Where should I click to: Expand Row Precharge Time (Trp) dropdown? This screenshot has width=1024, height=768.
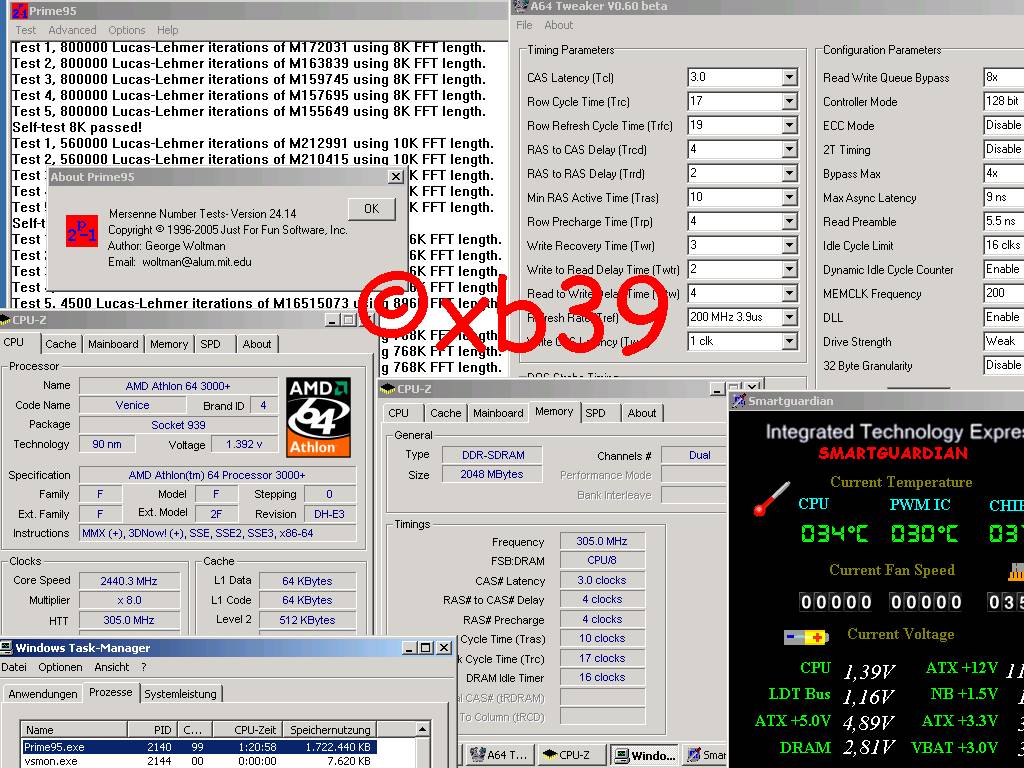[x=790, y=221]
